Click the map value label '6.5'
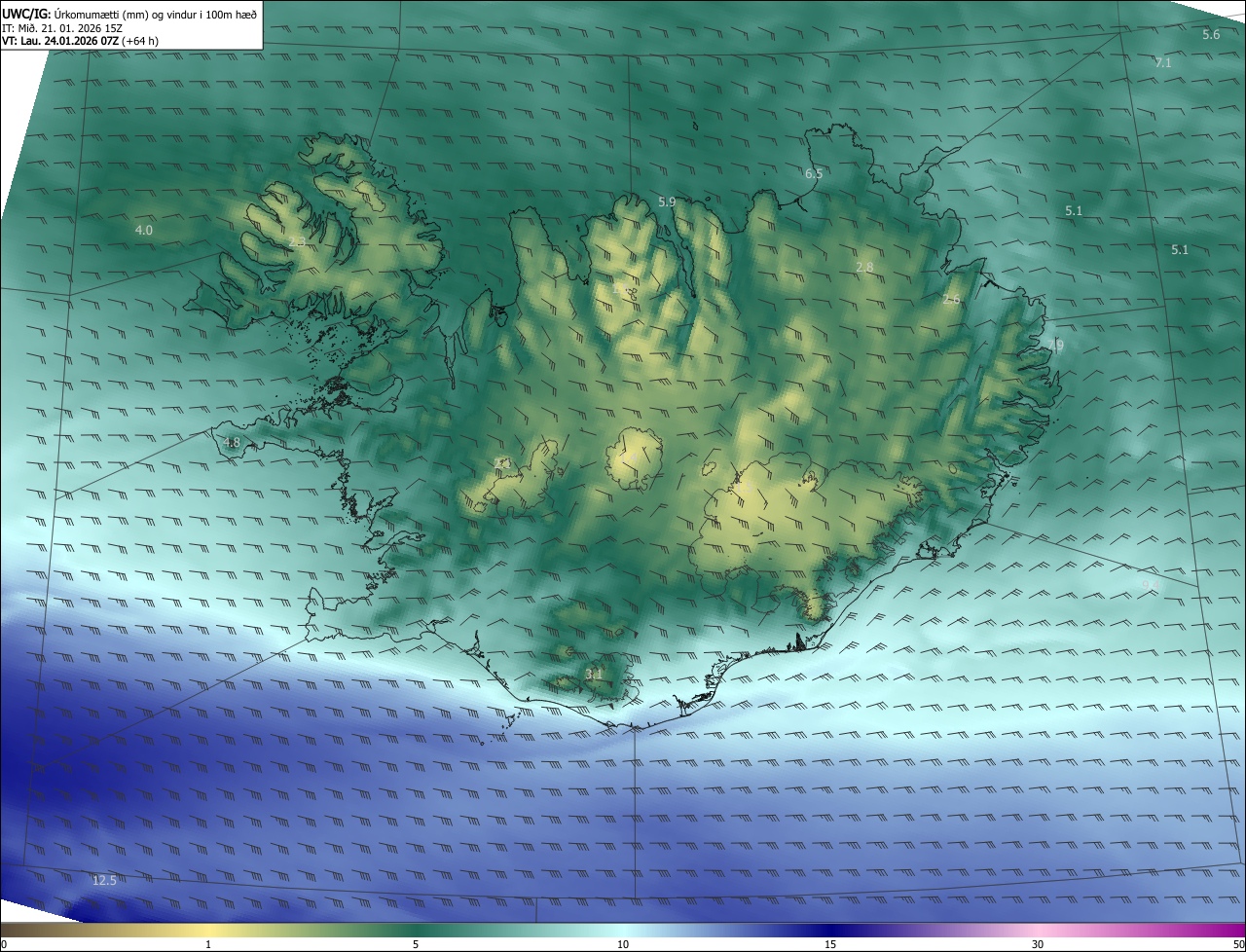The height and width of the screenshot is (952, 1246). (813, 174)
